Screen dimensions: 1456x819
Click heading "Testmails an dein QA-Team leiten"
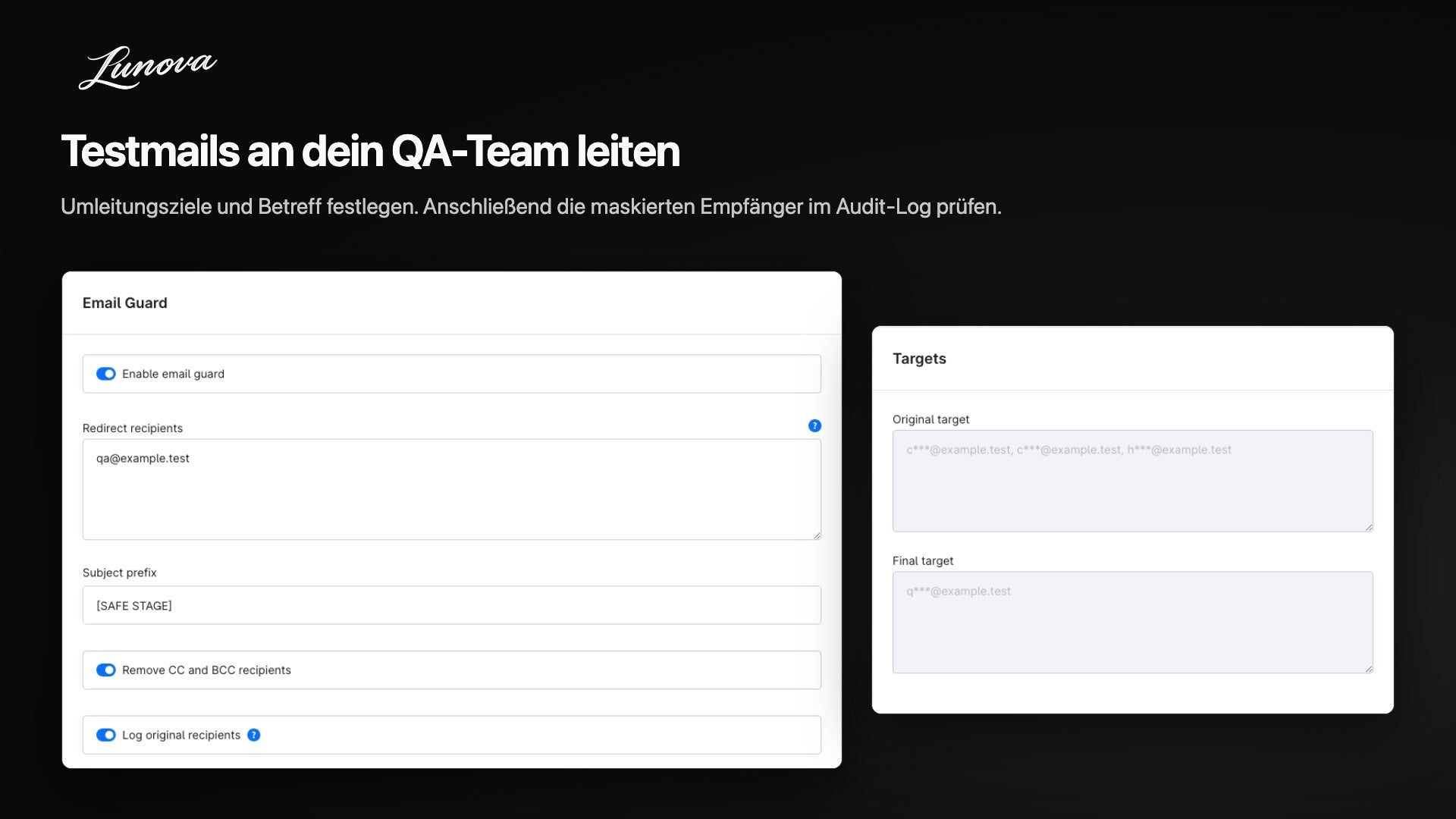(x=370, y=151)
